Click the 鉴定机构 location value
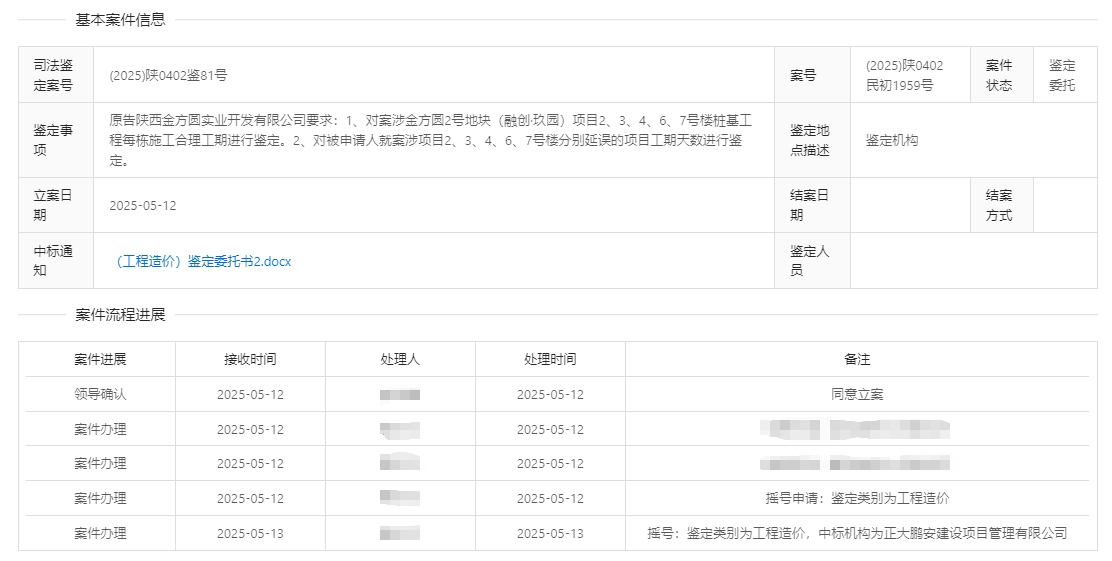Viewport: 1112px width, 561px height. coord(892,141)
